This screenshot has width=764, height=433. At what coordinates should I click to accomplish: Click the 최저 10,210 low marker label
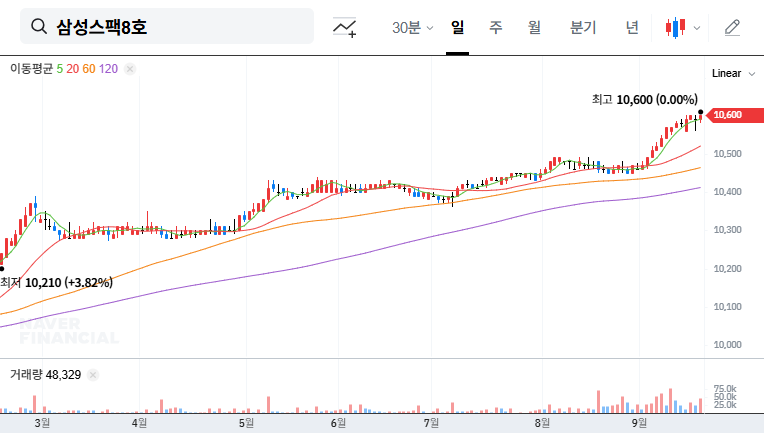[57, 282]
